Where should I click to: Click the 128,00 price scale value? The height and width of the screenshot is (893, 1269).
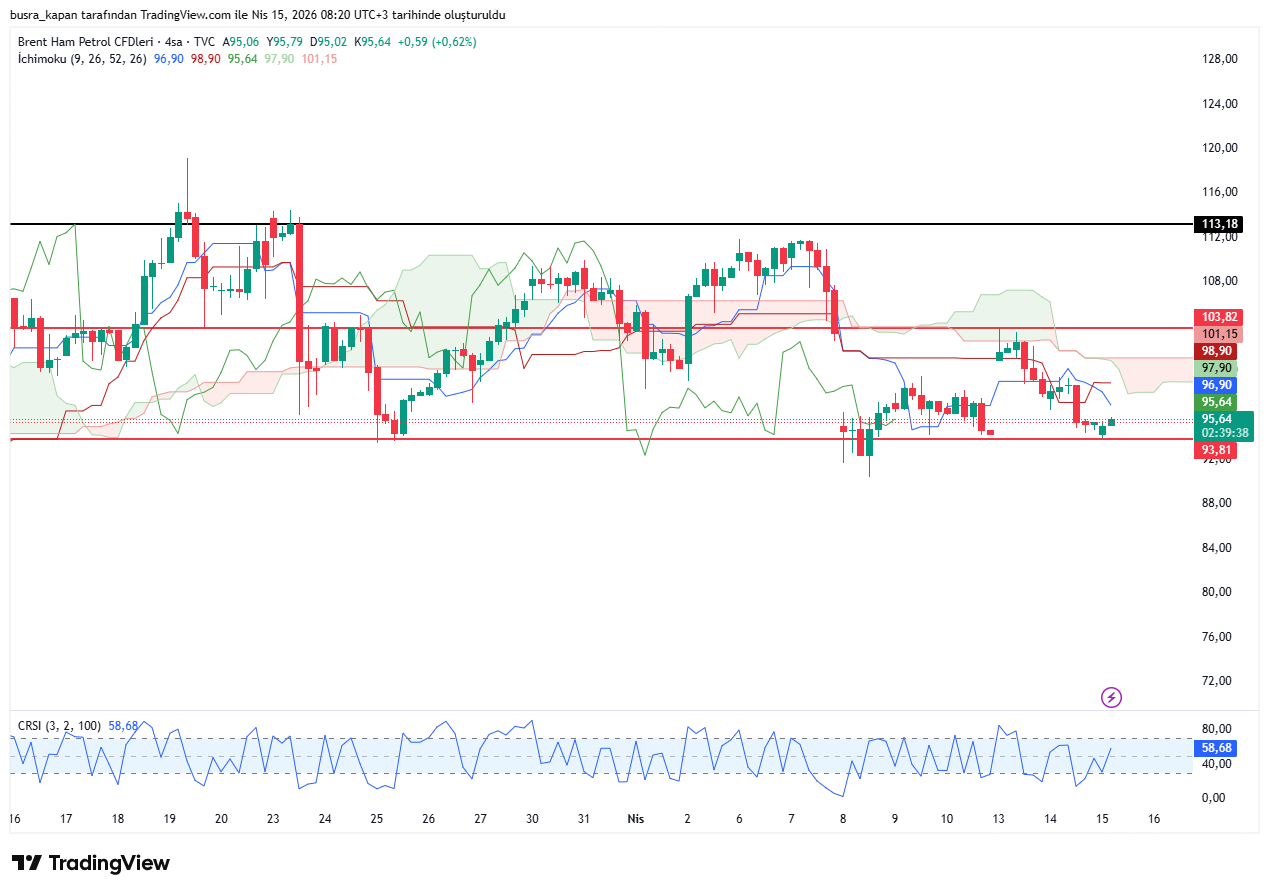click(1219, 59)
